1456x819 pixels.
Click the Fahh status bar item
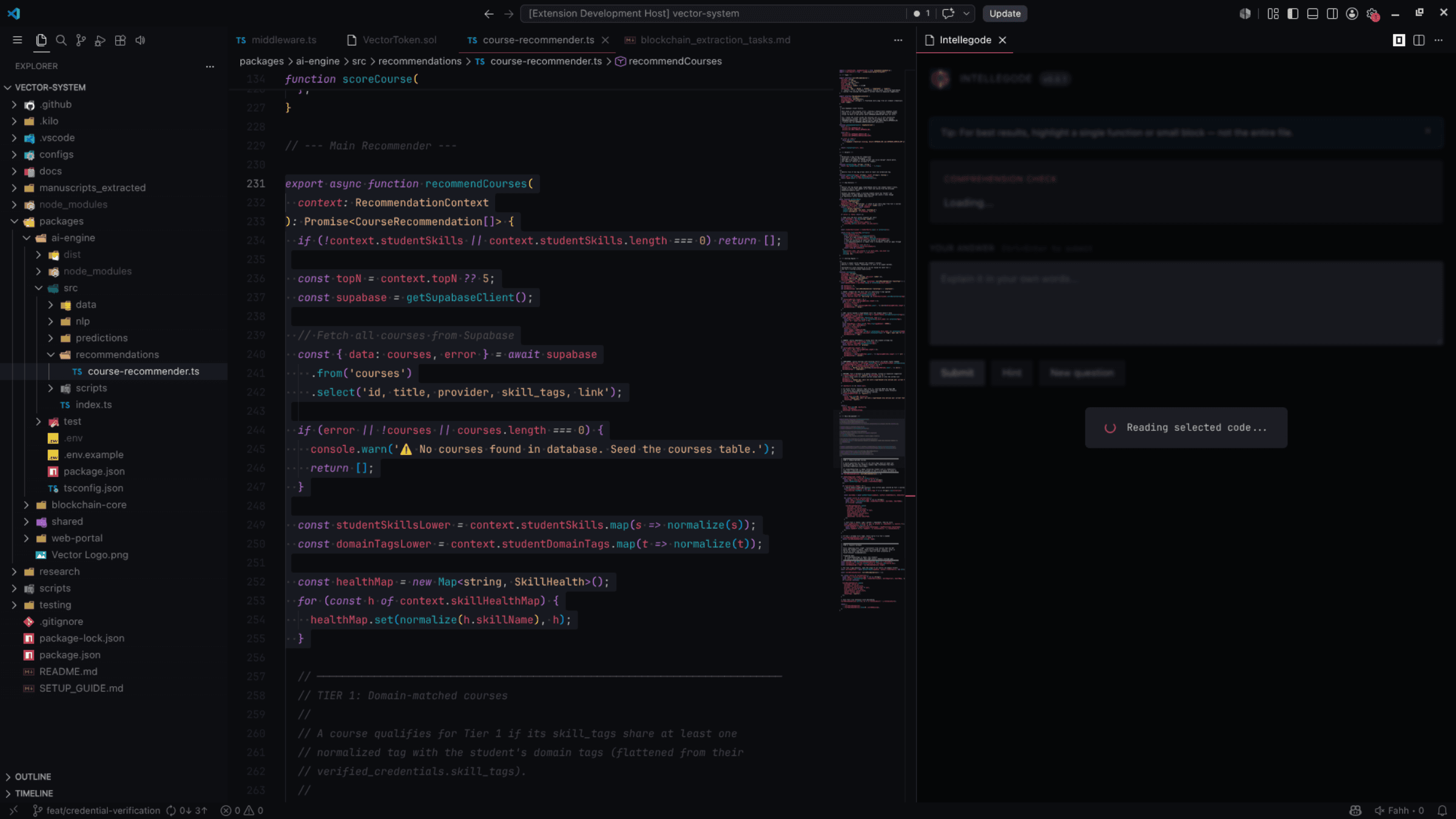click(x=1399, y=811)
